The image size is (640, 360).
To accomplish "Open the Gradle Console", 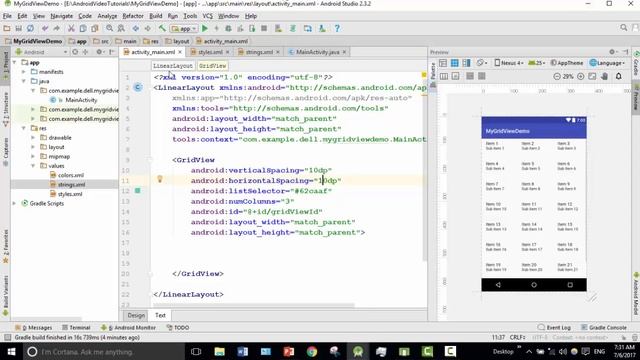I will click(604, 327).
